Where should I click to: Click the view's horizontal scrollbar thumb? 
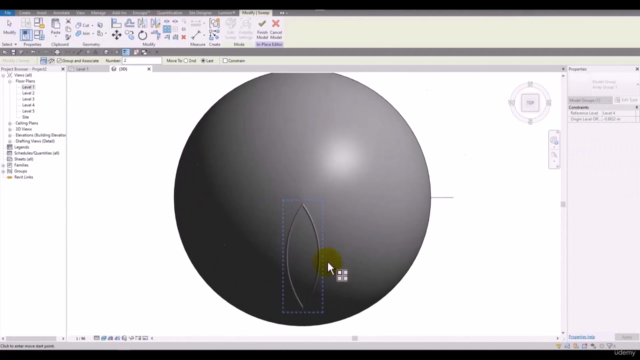click(355, 338)
